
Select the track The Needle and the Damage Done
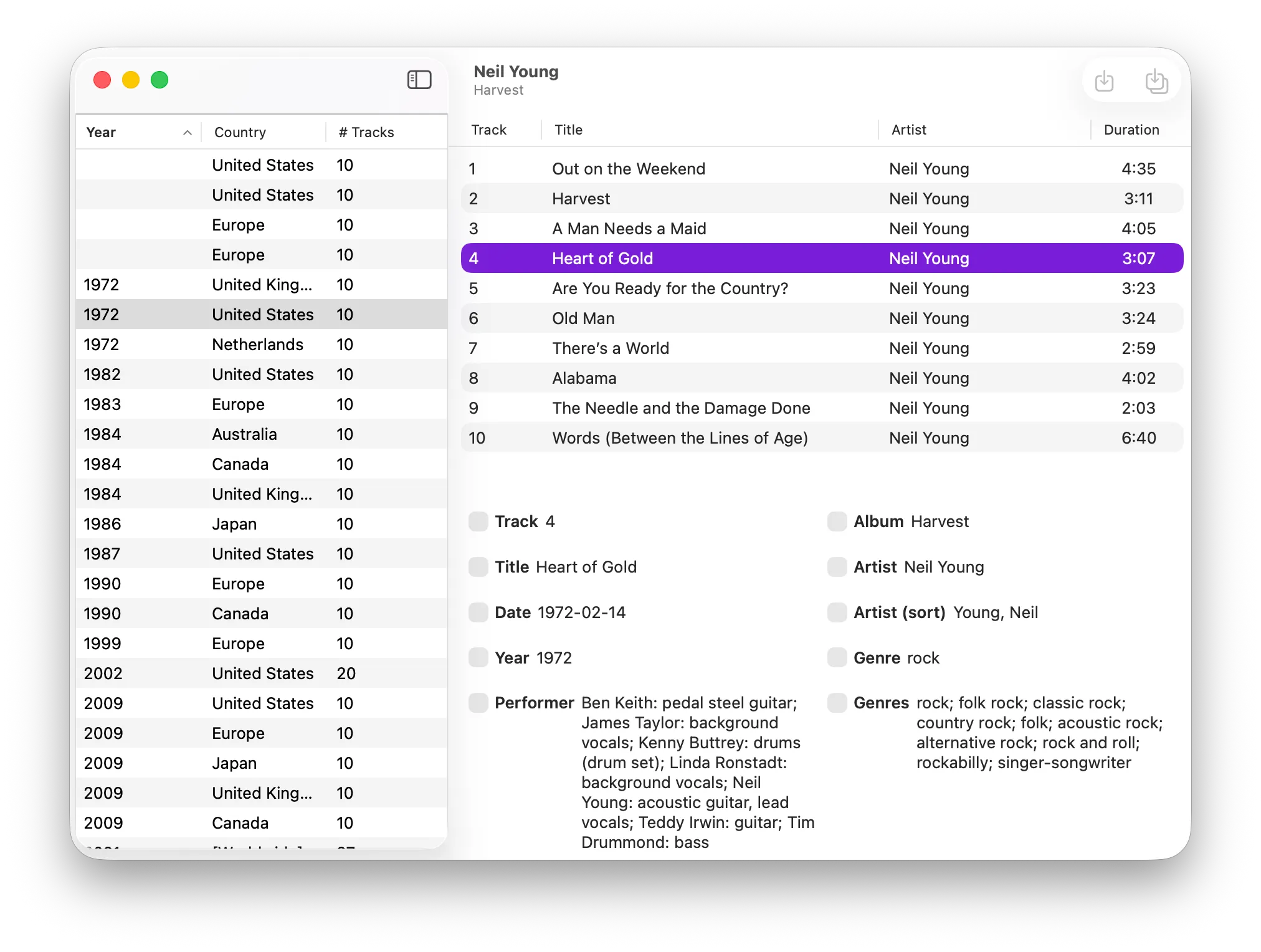(685, 408)
